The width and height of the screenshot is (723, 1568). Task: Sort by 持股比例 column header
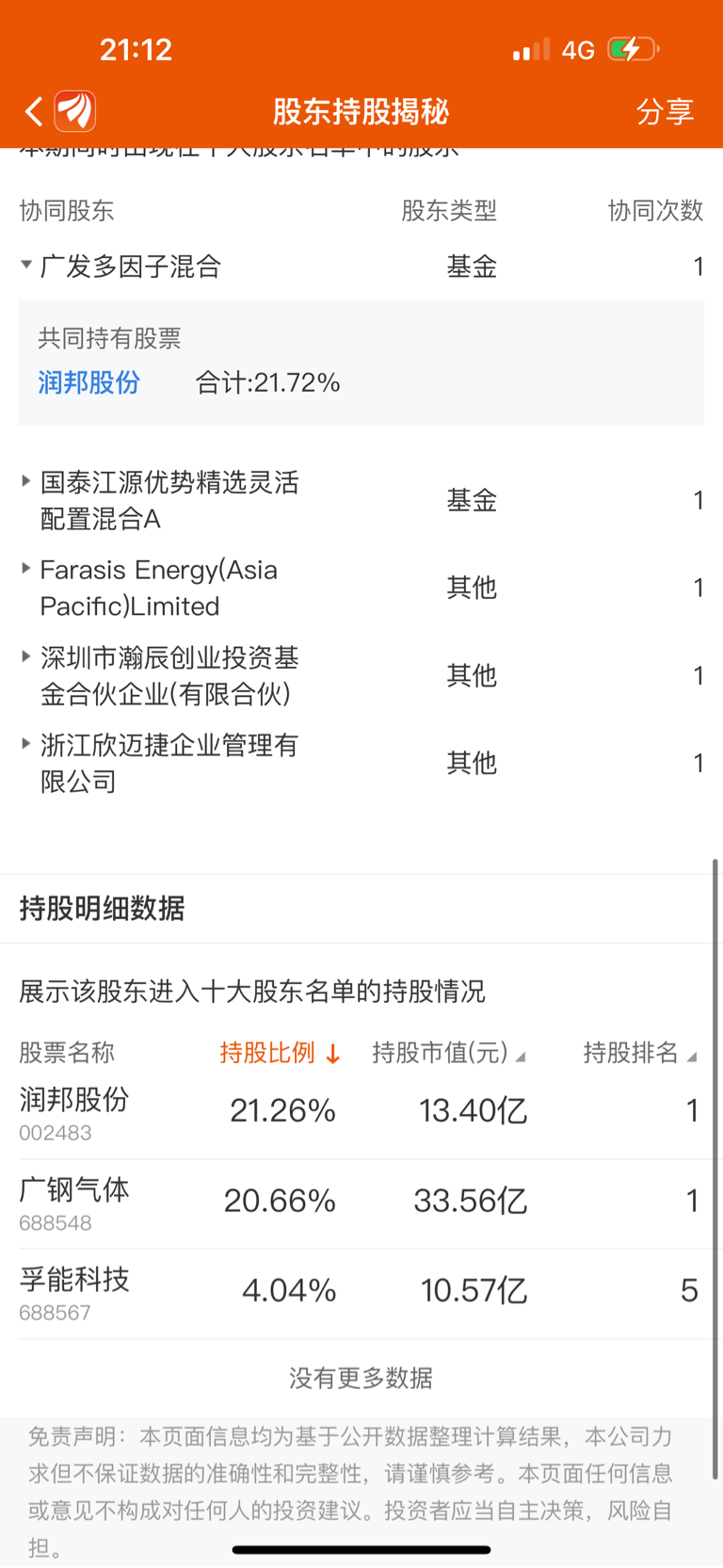[x=267, y=1053]
